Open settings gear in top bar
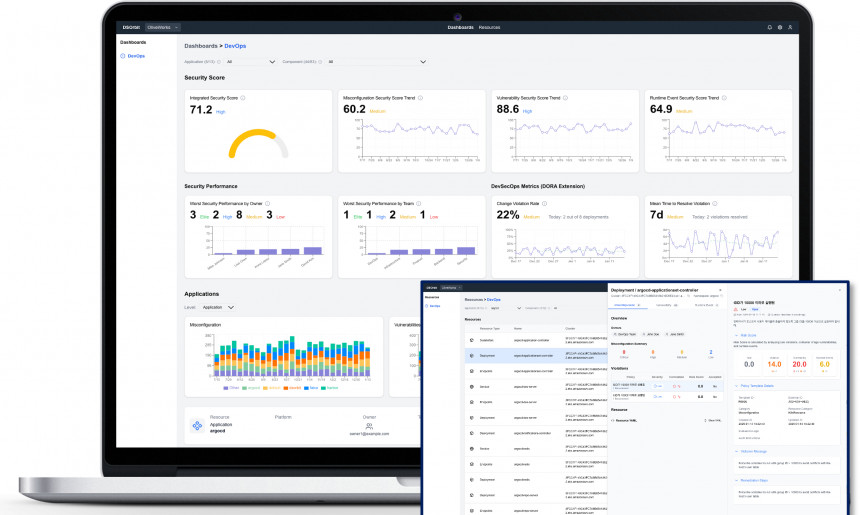Viewport: 860px width, 515px height. pyautogui.click(x=780, y=27)
